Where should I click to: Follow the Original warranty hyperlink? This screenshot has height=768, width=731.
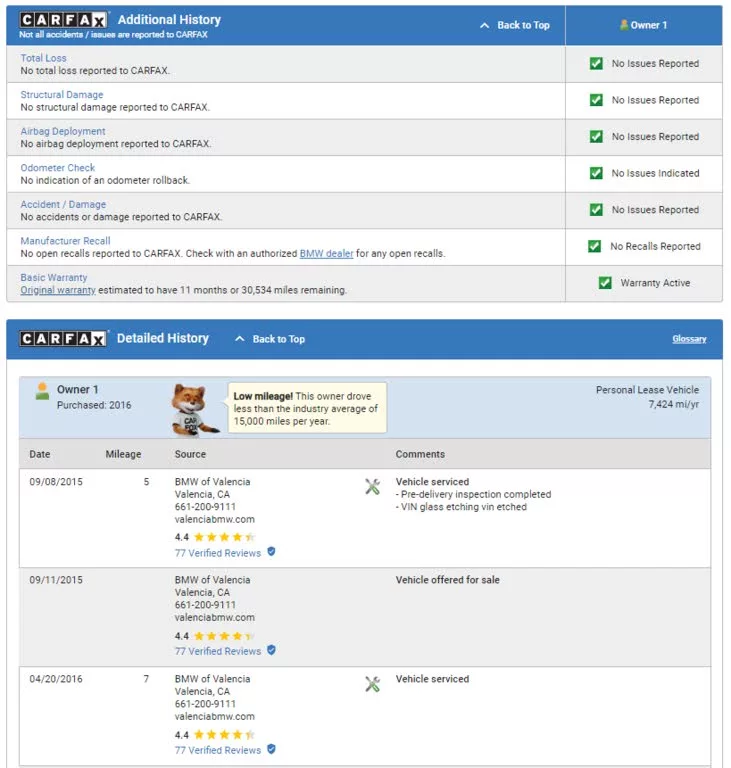pos(58,290)
